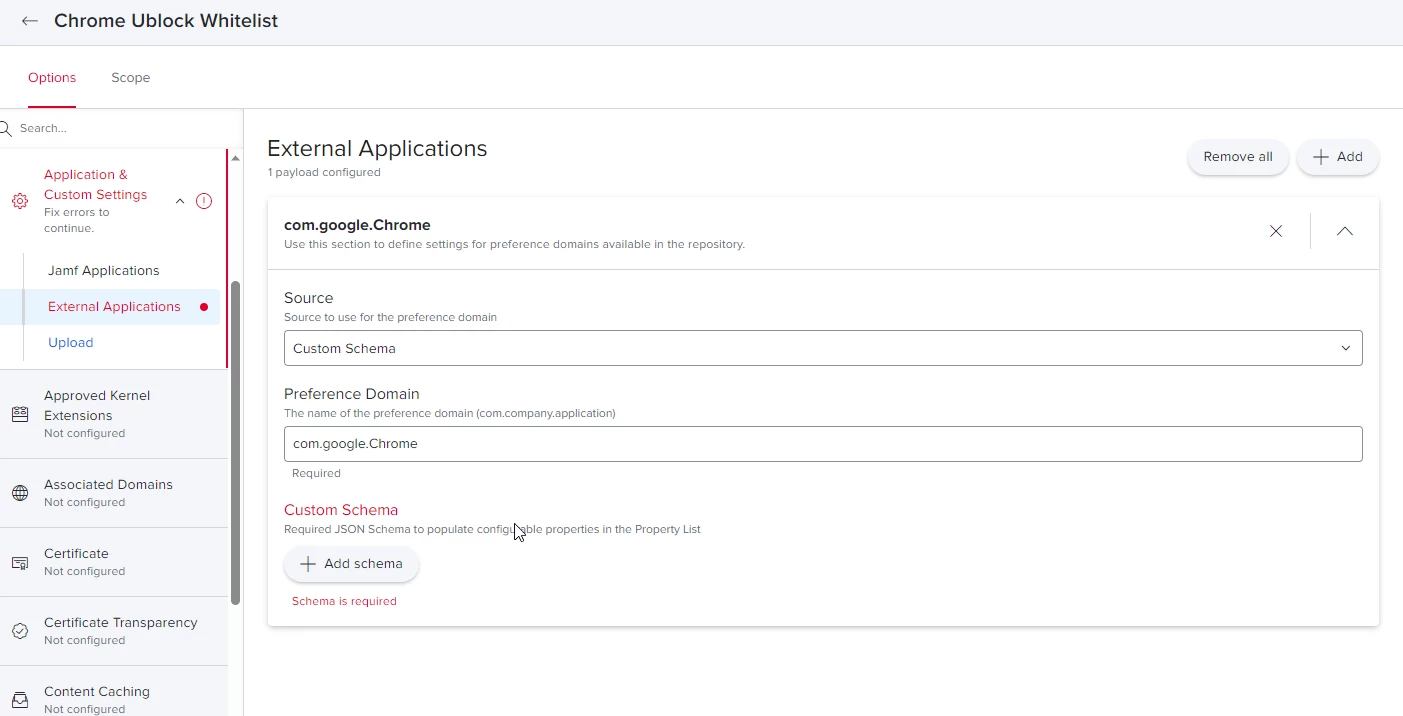Click the sidebar scroll up arrow
The height and width of the screenshot is (716, 1403).
pyautogui.click(x=235, y=158)
